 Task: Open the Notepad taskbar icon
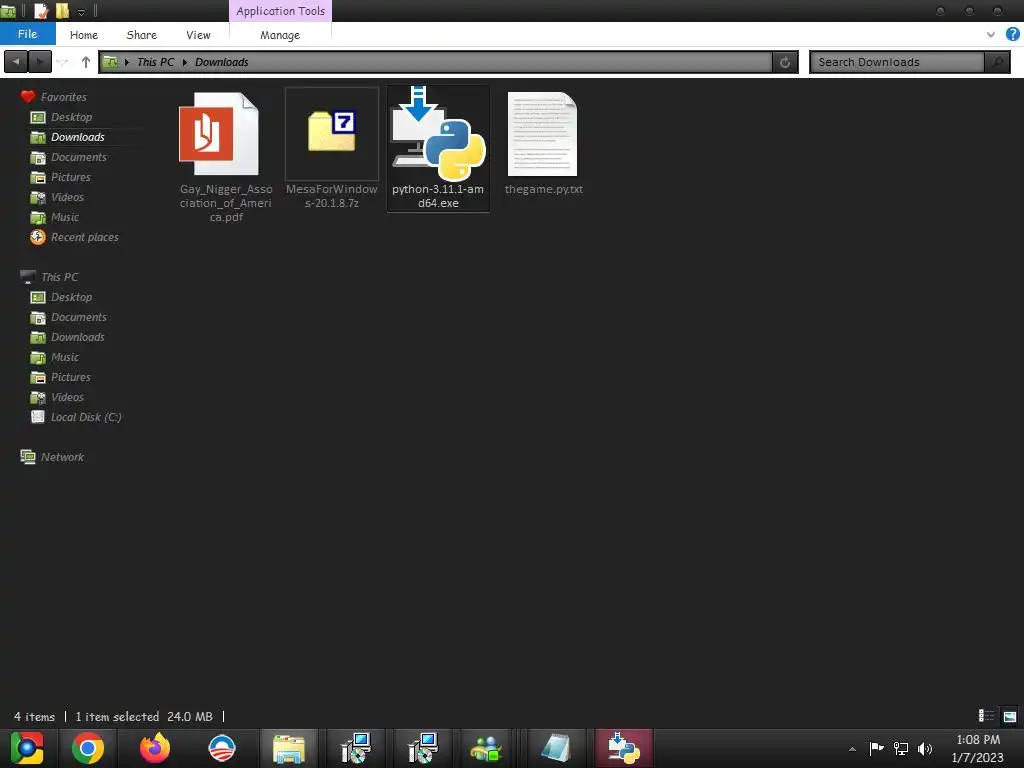(556, 748)
